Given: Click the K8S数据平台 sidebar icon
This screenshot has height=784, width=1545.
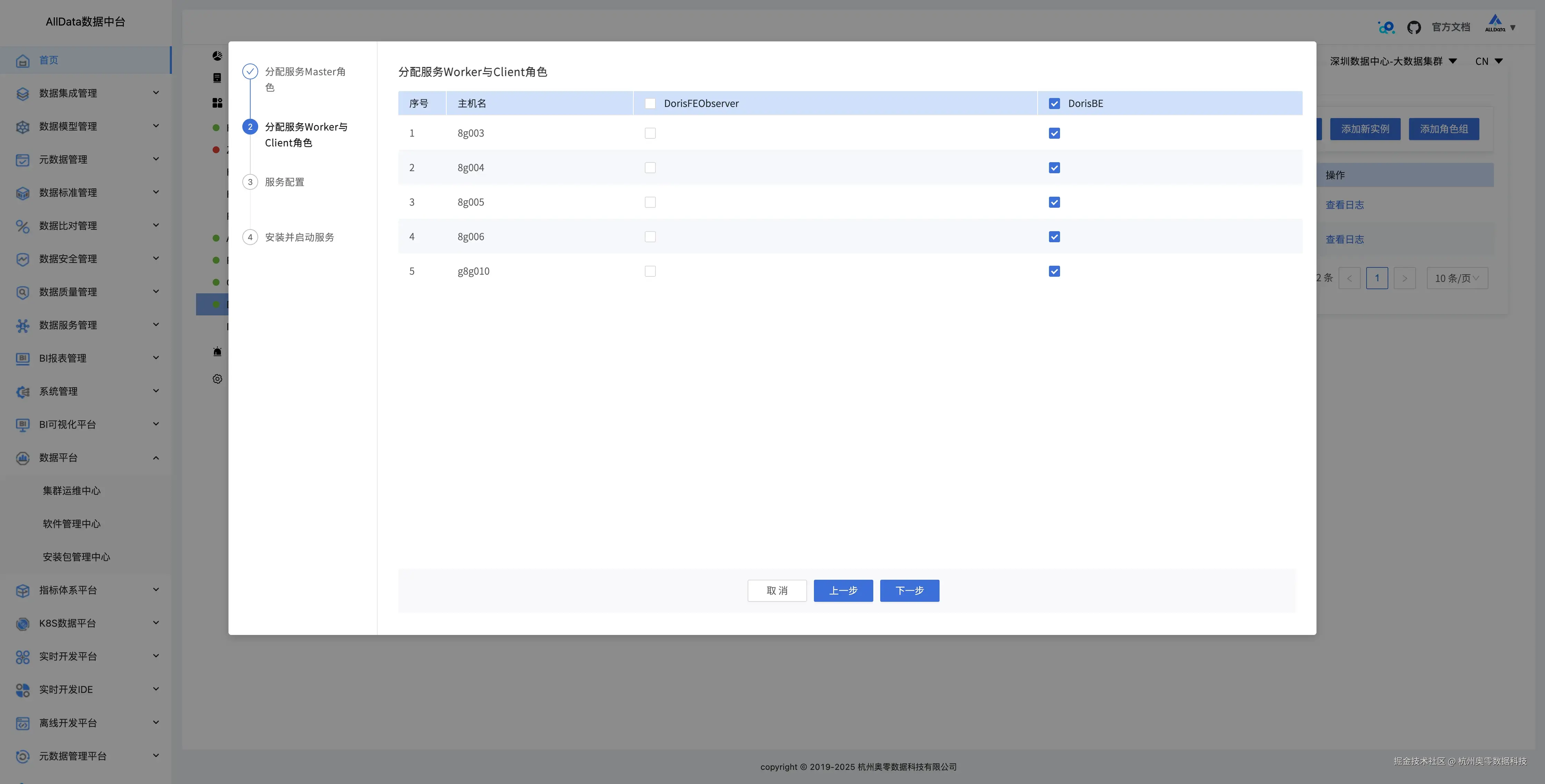Looking at the screenshot, I should (23, 624).
